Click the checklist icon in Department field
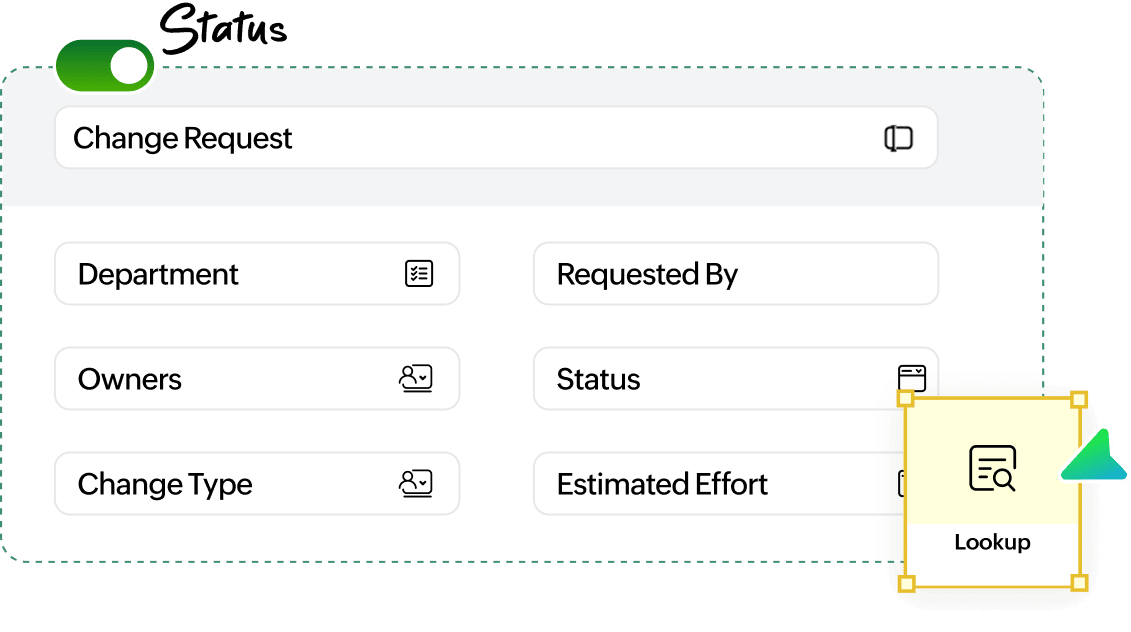1131x632 pixels. [x=419, y=274]
